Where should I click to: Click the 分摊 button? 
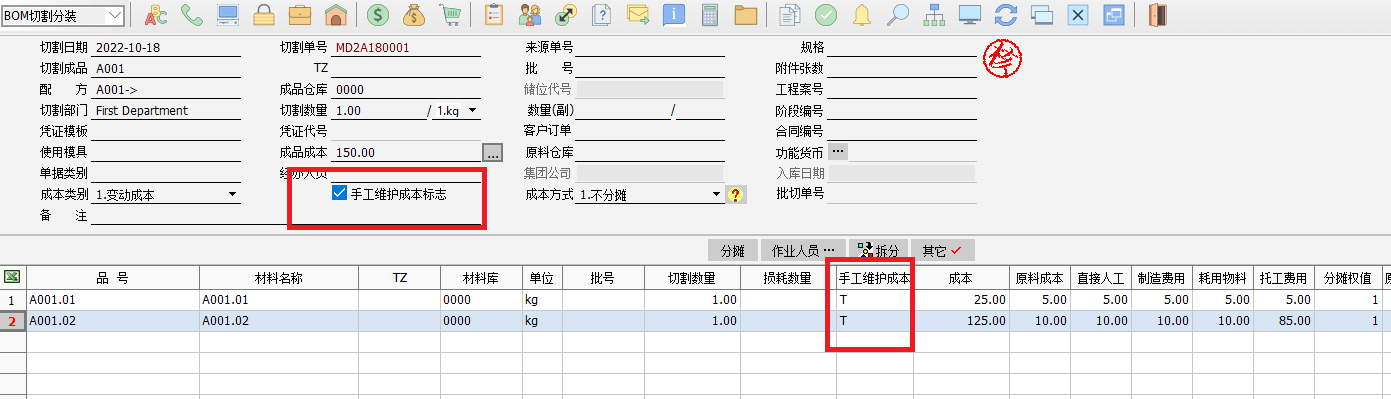[x=732, y=251]
